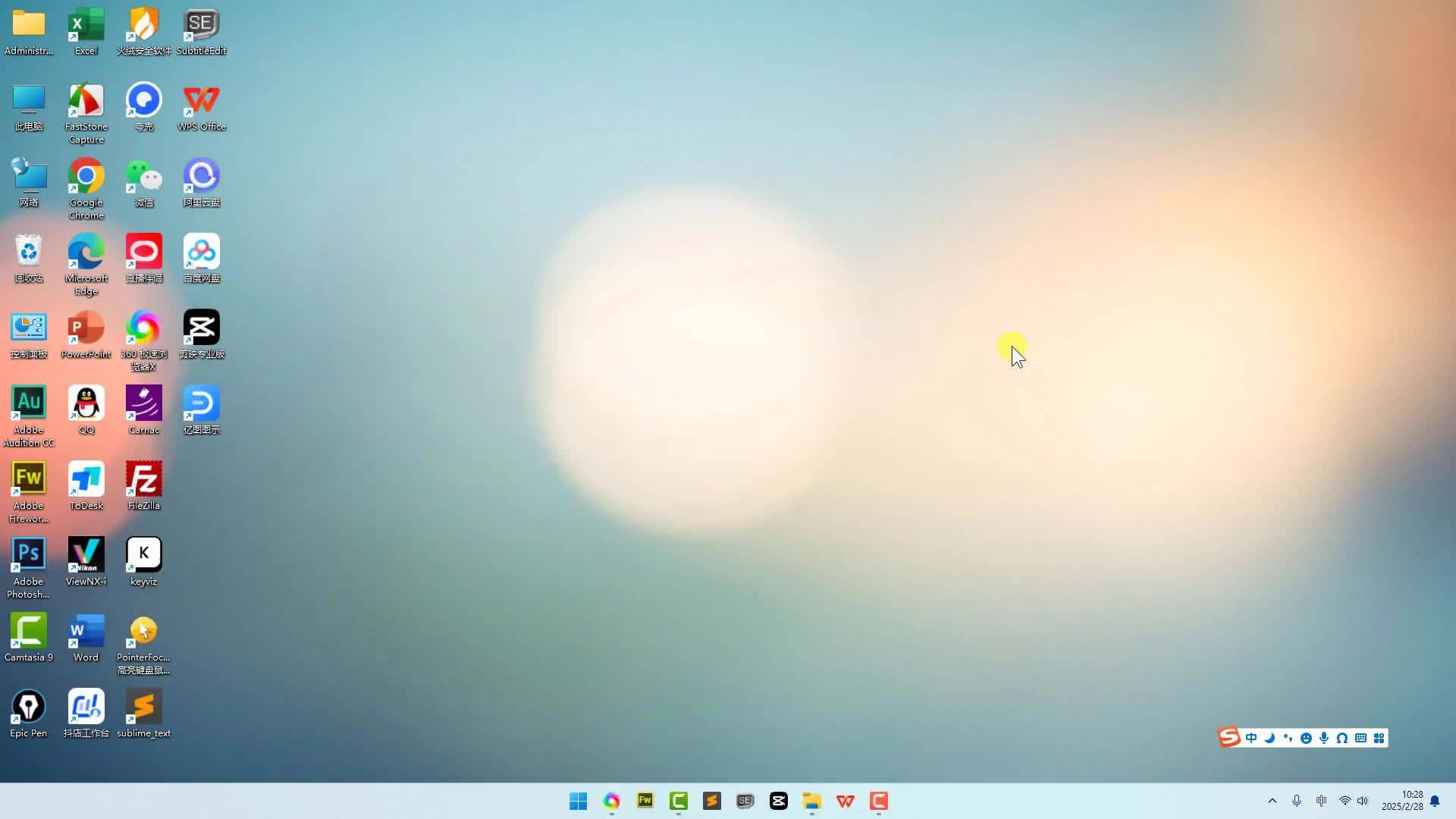The image size is (1456, 819).
Task: Toggle Sogou Chinese/English input mode
Action: (1251, 738)
